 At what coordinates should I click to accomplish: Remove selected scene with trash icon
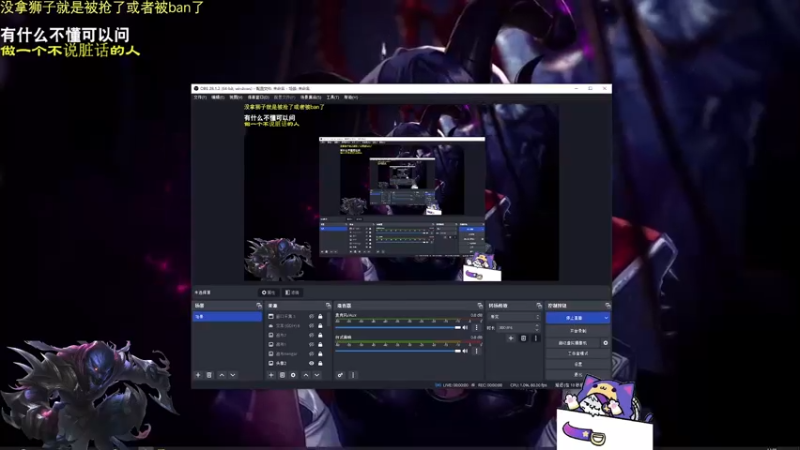209,375
